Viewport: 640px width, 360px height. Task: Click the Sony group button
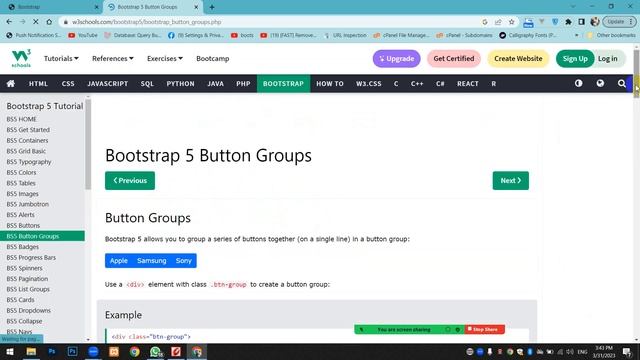click(x=184, y=260)
